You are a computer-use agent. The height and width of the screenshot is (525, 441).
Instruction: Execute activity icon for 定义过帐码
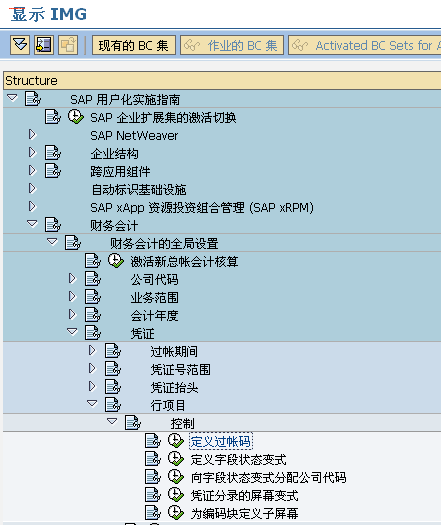(176, 441)
